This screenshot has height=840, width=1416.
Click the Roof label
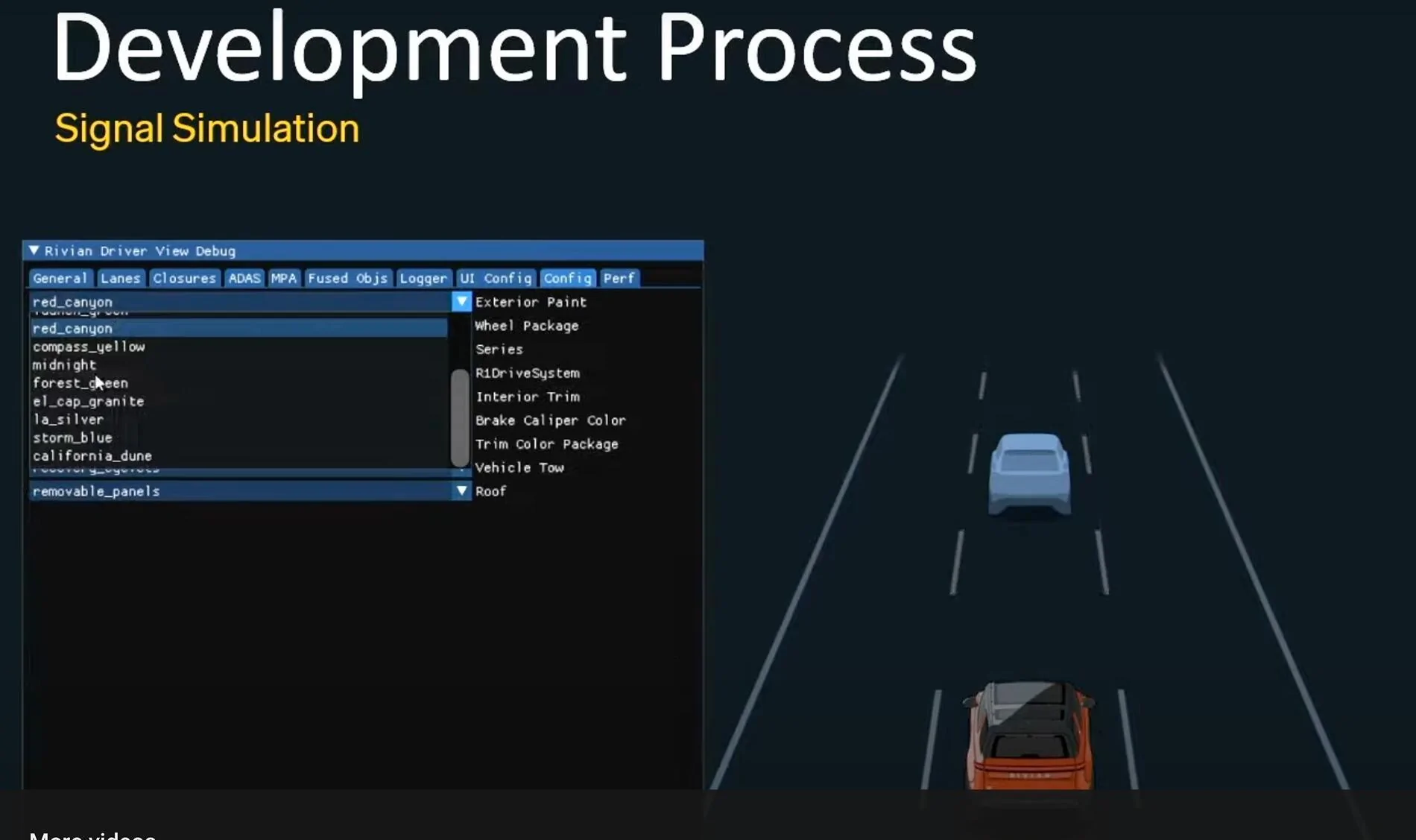tap(491, 491)
